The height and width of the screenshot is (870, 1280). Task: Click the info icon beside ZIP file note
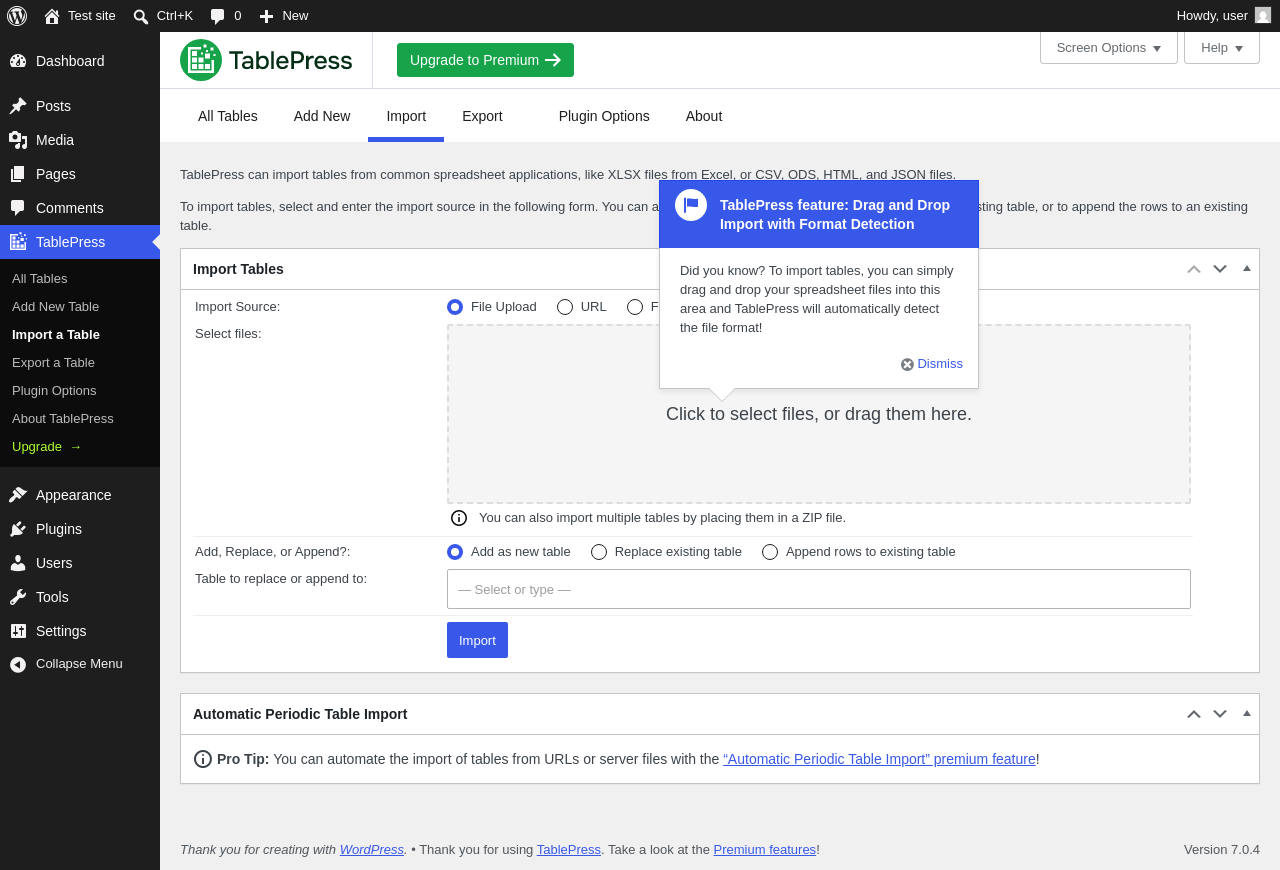tap(459, 518)
